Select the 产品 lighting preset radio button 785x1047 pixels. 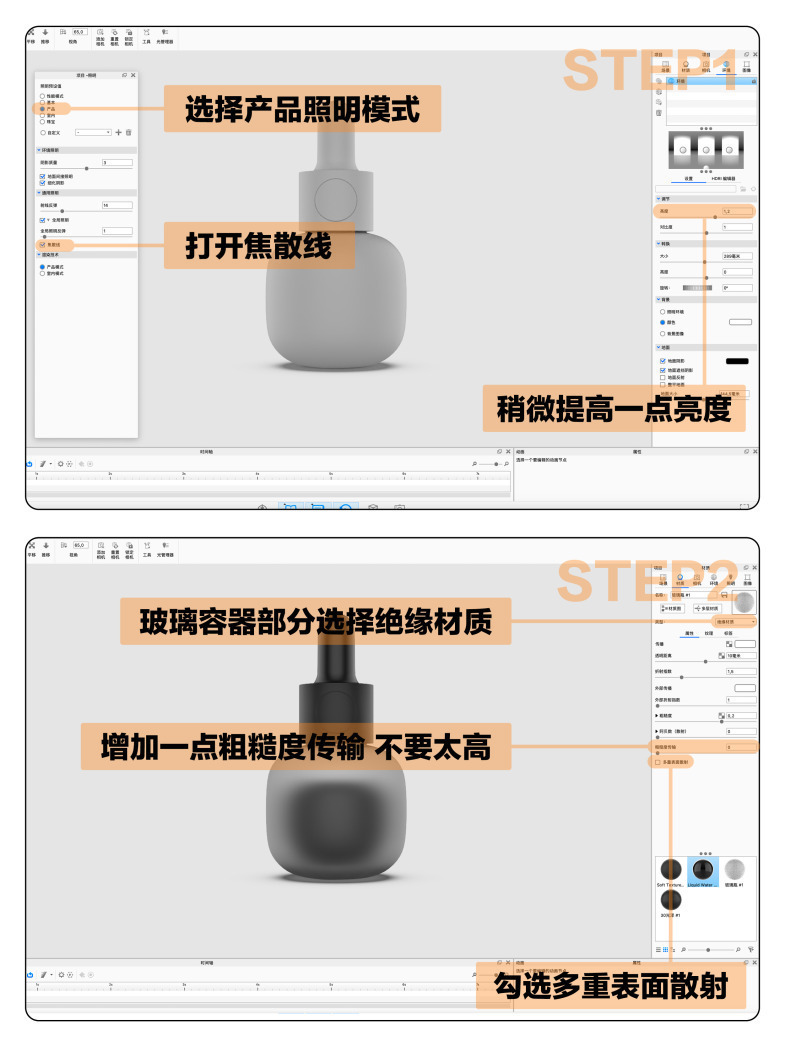point(42,109)
